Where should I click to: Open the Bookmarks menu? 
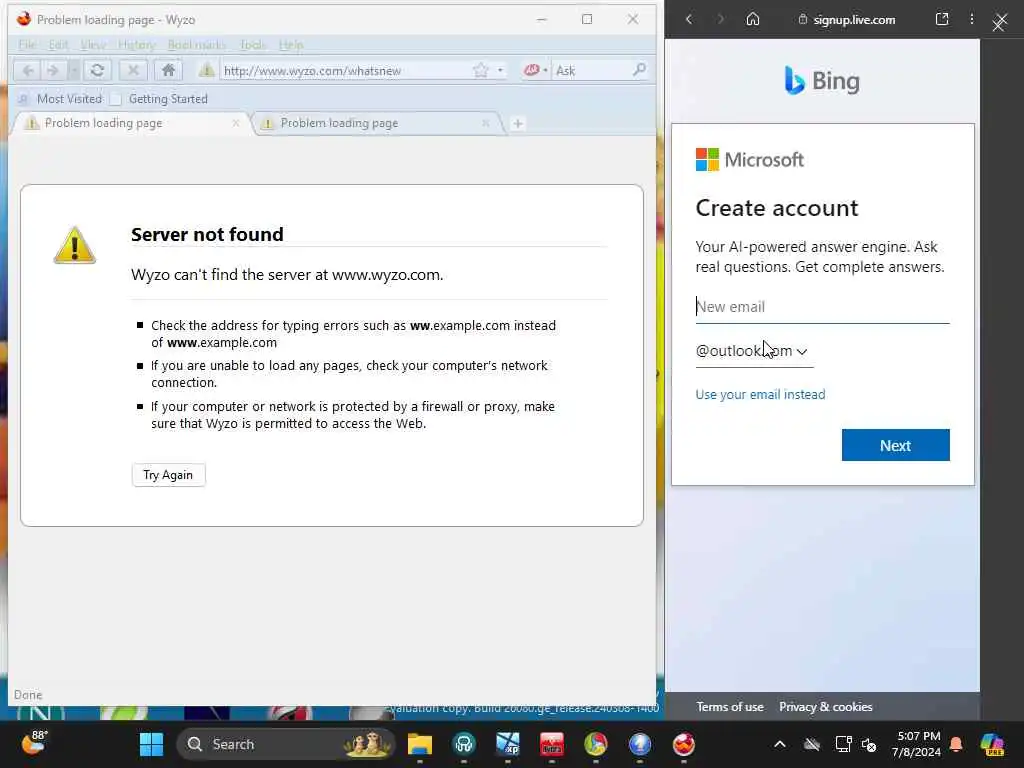197,44
